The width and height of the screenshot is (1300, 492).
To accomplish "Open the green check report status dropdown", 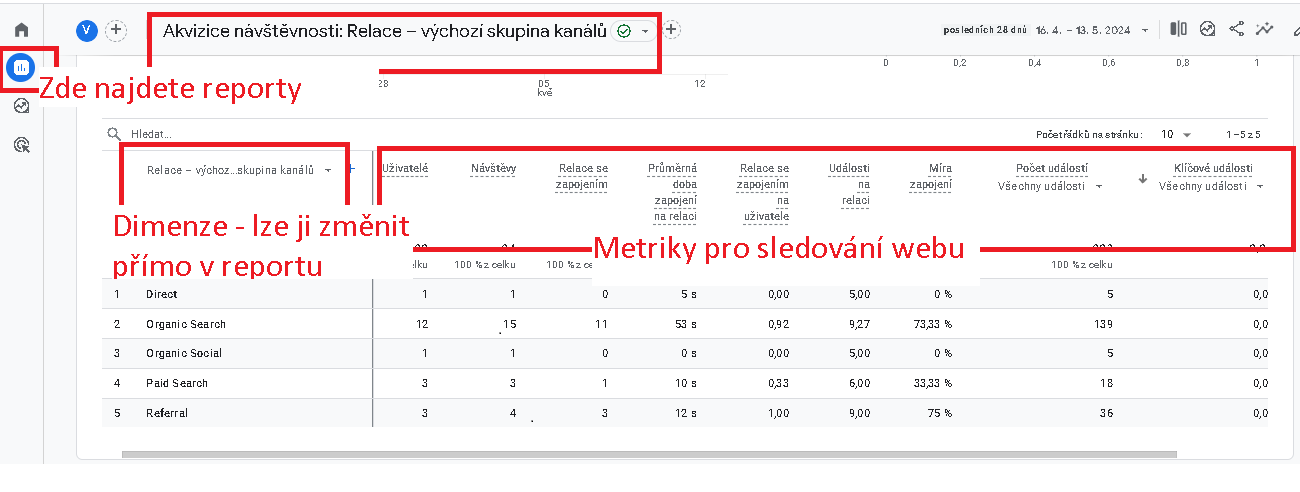I will (633, 31).
